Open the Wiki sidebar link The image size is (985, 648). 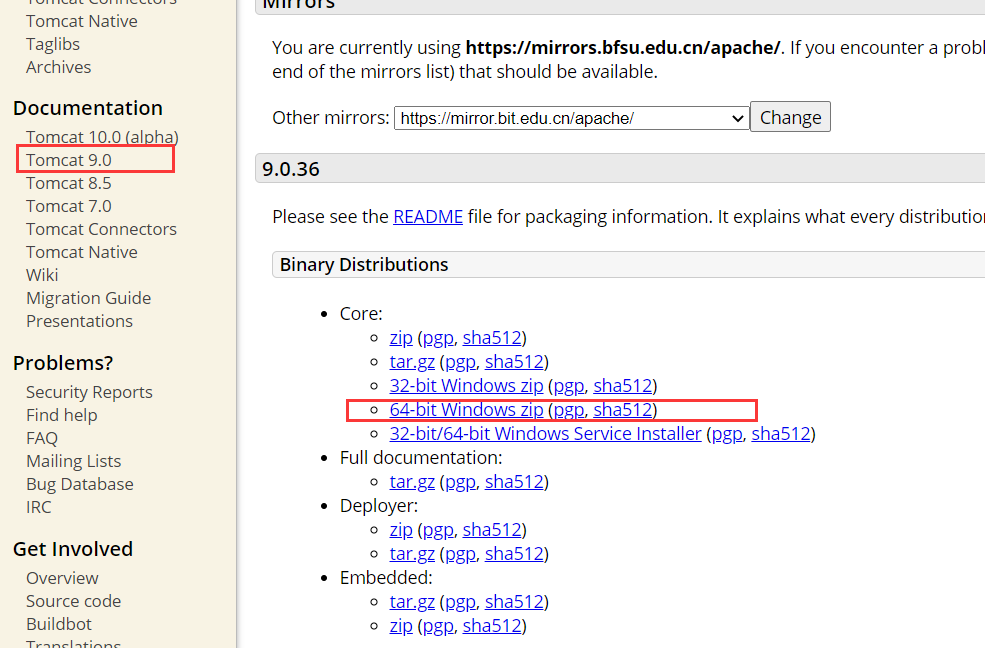tap(42, 275)
